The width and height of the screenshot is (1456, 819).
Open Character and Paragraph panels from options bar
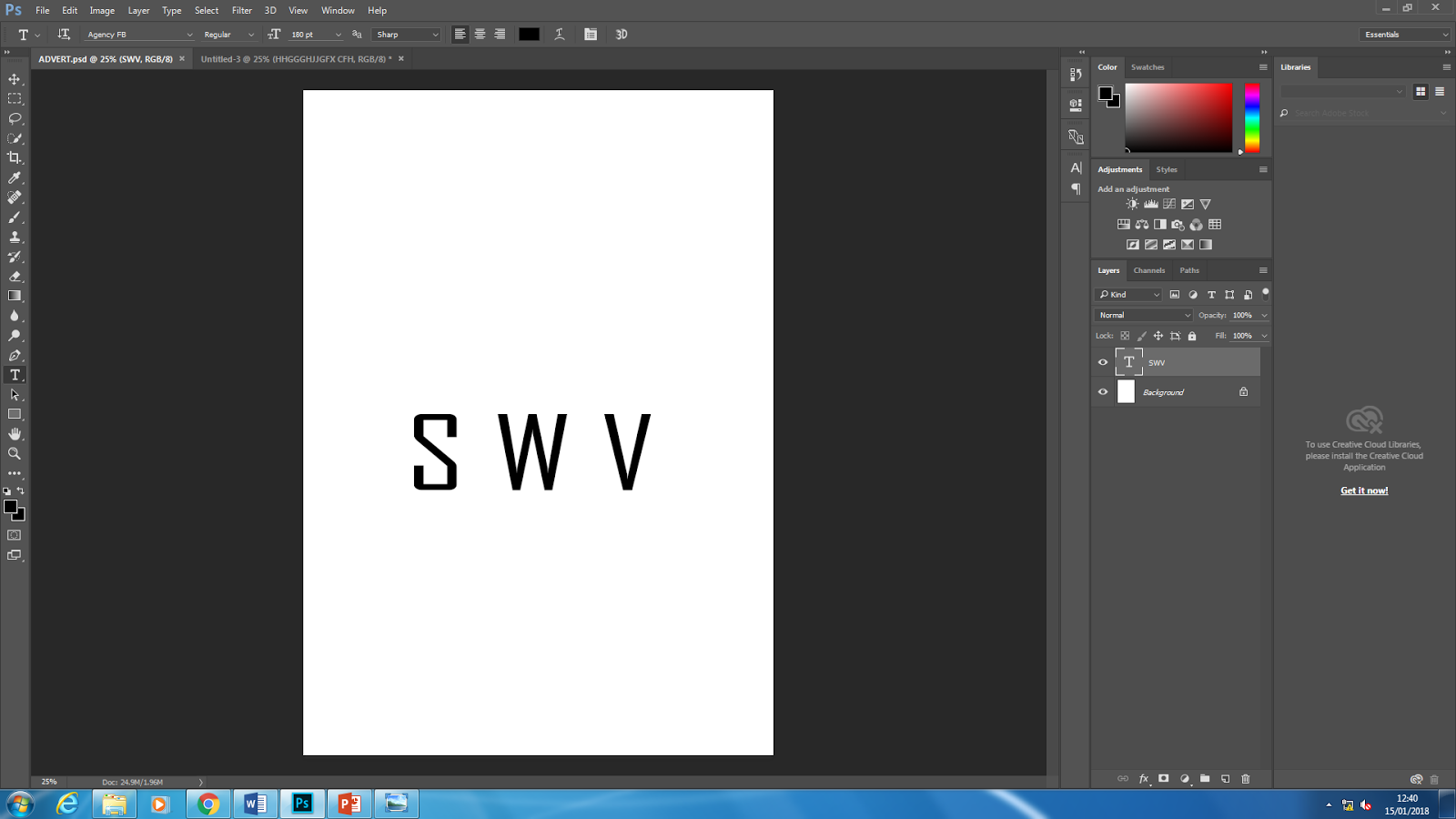click(x=591, y=35)
